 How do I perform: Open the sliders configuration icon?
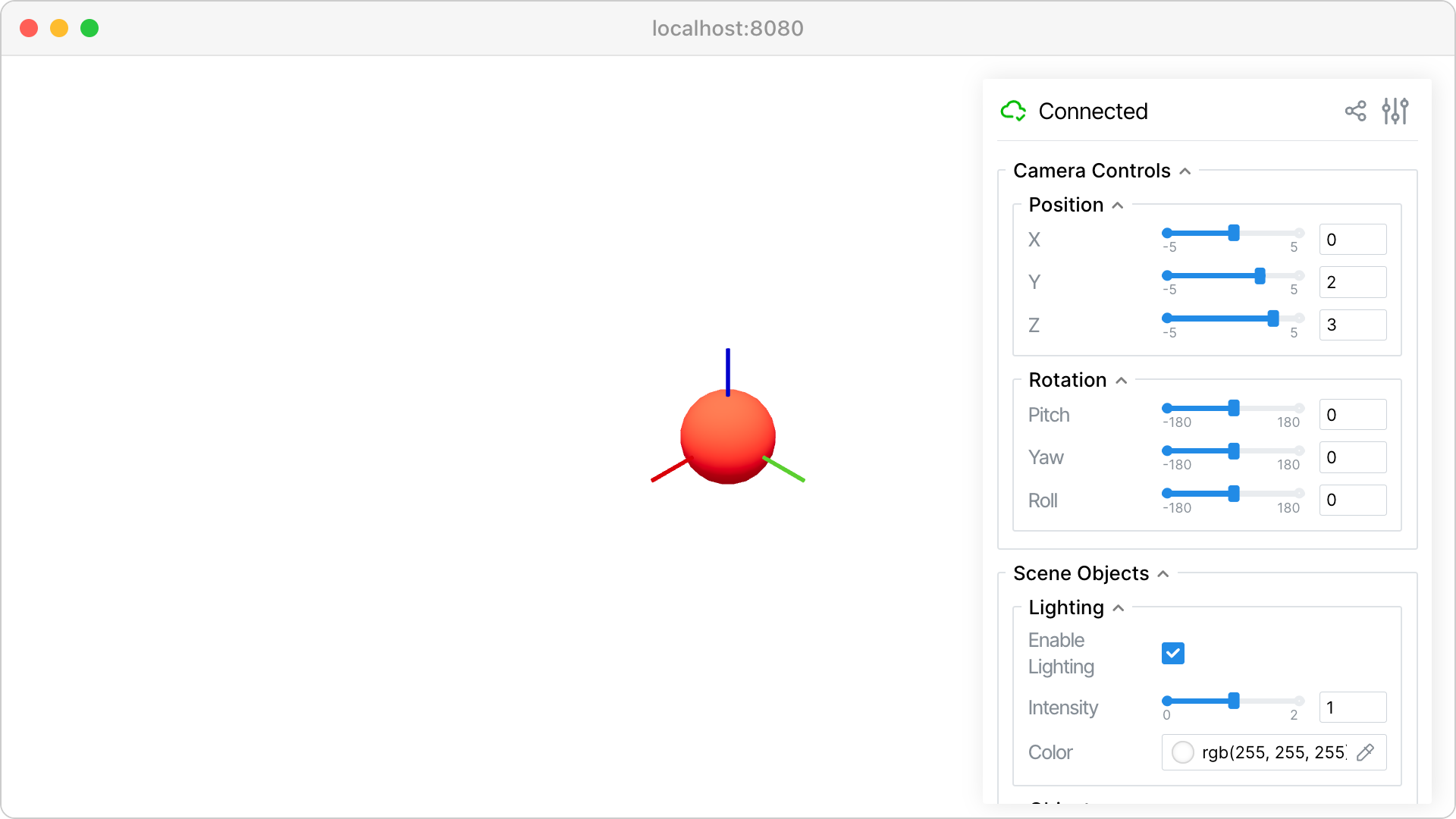1395,111
